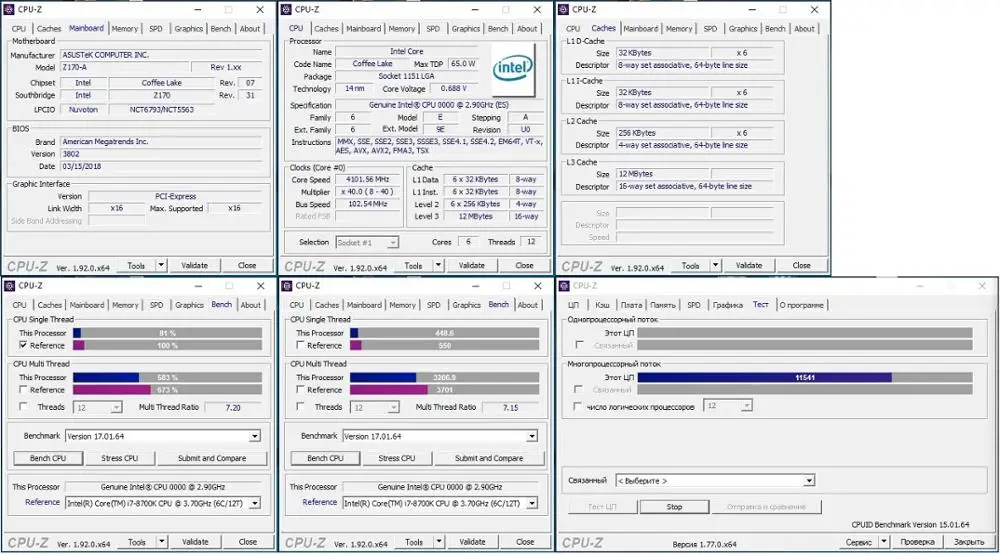Open the 'Сервис' dropdown arrow in Russian window
The width and height of the screenshot is (1000, 554).
(884, 541)
